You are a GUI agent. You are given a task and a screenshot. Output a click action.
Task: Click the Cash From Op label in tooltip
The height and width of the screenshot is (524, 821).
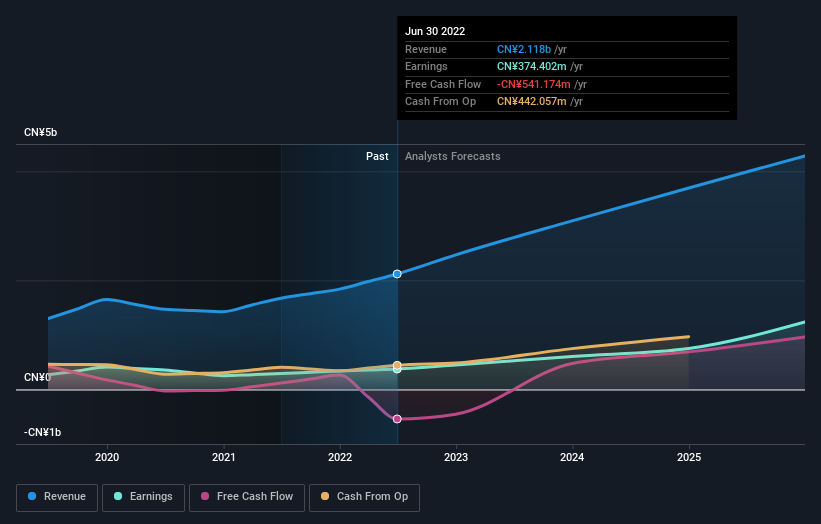pos(440,102)
